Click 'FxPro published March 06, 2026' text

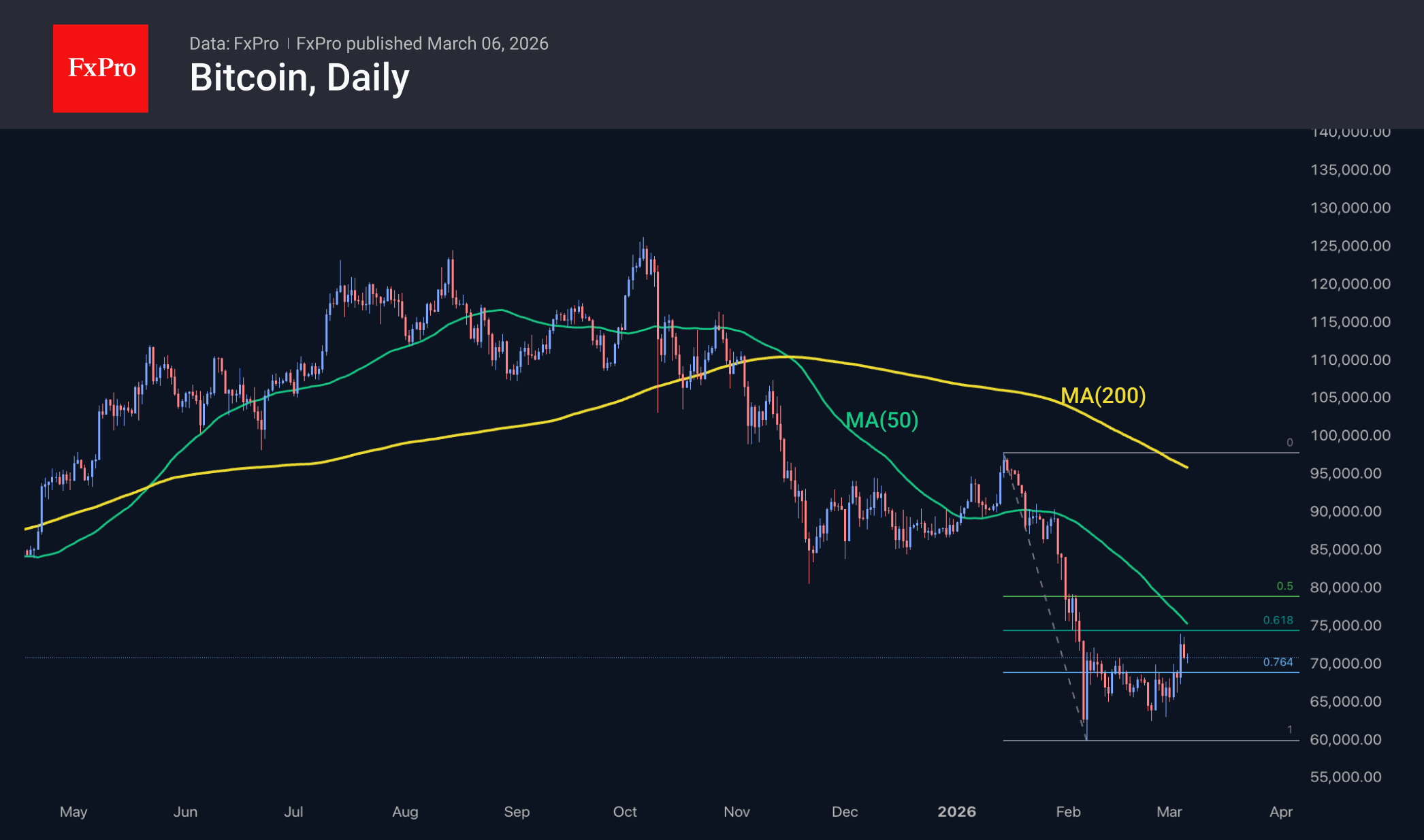(422, 44)
